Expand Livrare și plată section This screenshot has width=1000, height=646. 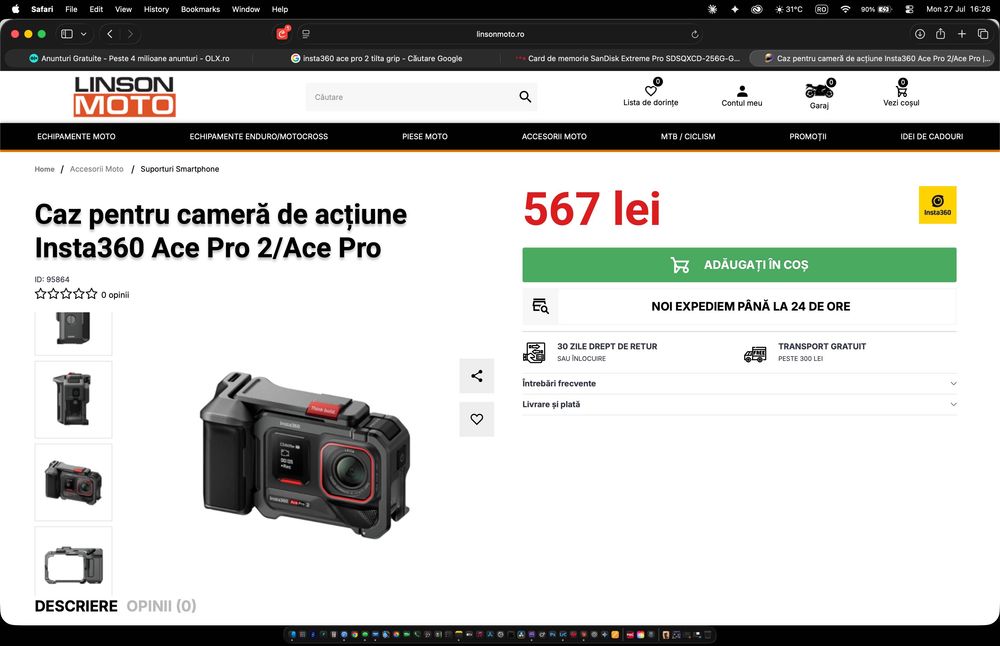point(739,404)
